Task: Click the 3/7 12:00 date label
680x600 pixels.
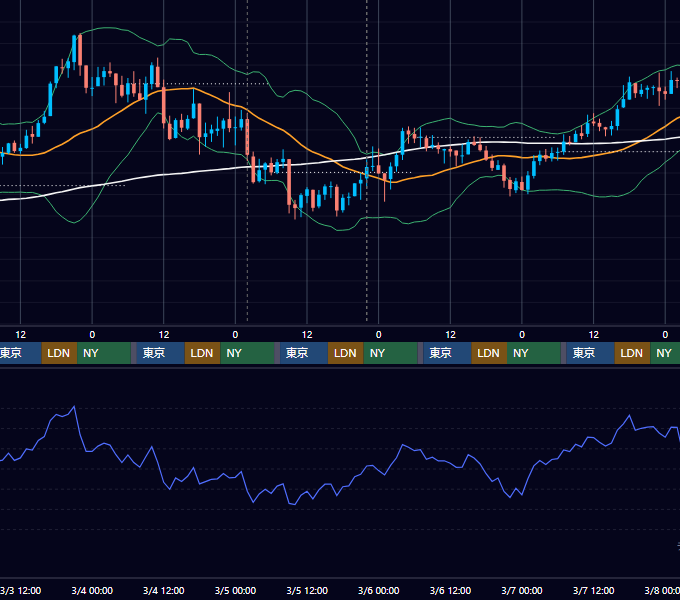Action: point(593,590)
